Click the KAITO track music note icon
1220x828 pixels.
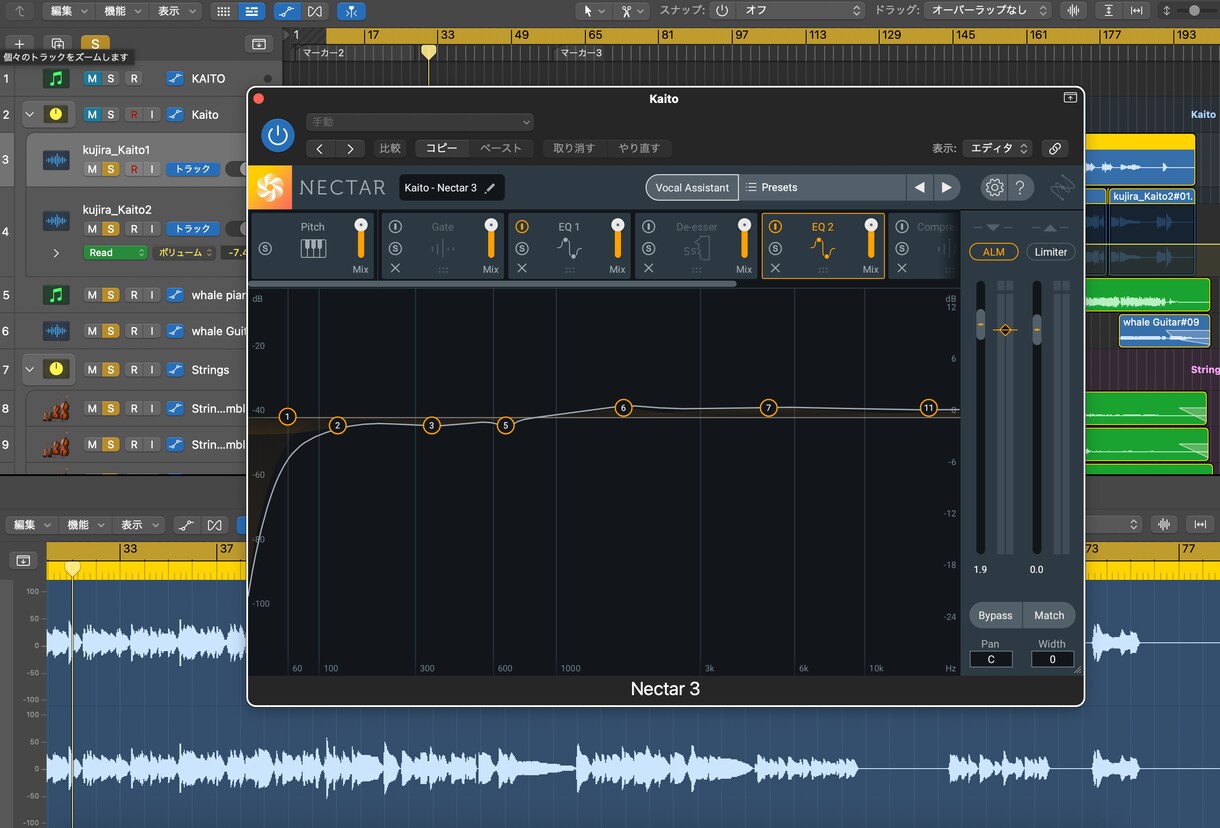[x=56, y=78]
